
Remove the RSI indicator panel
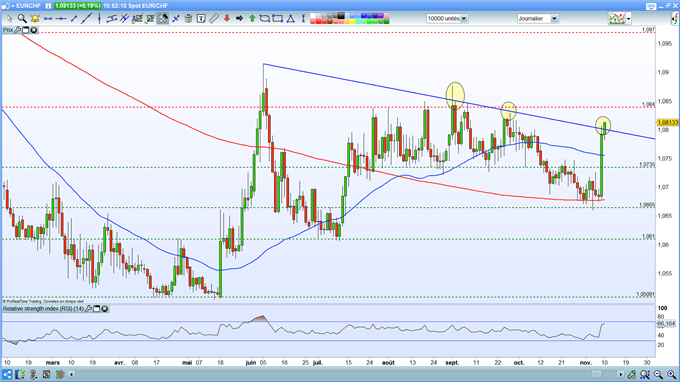point(105,309)
